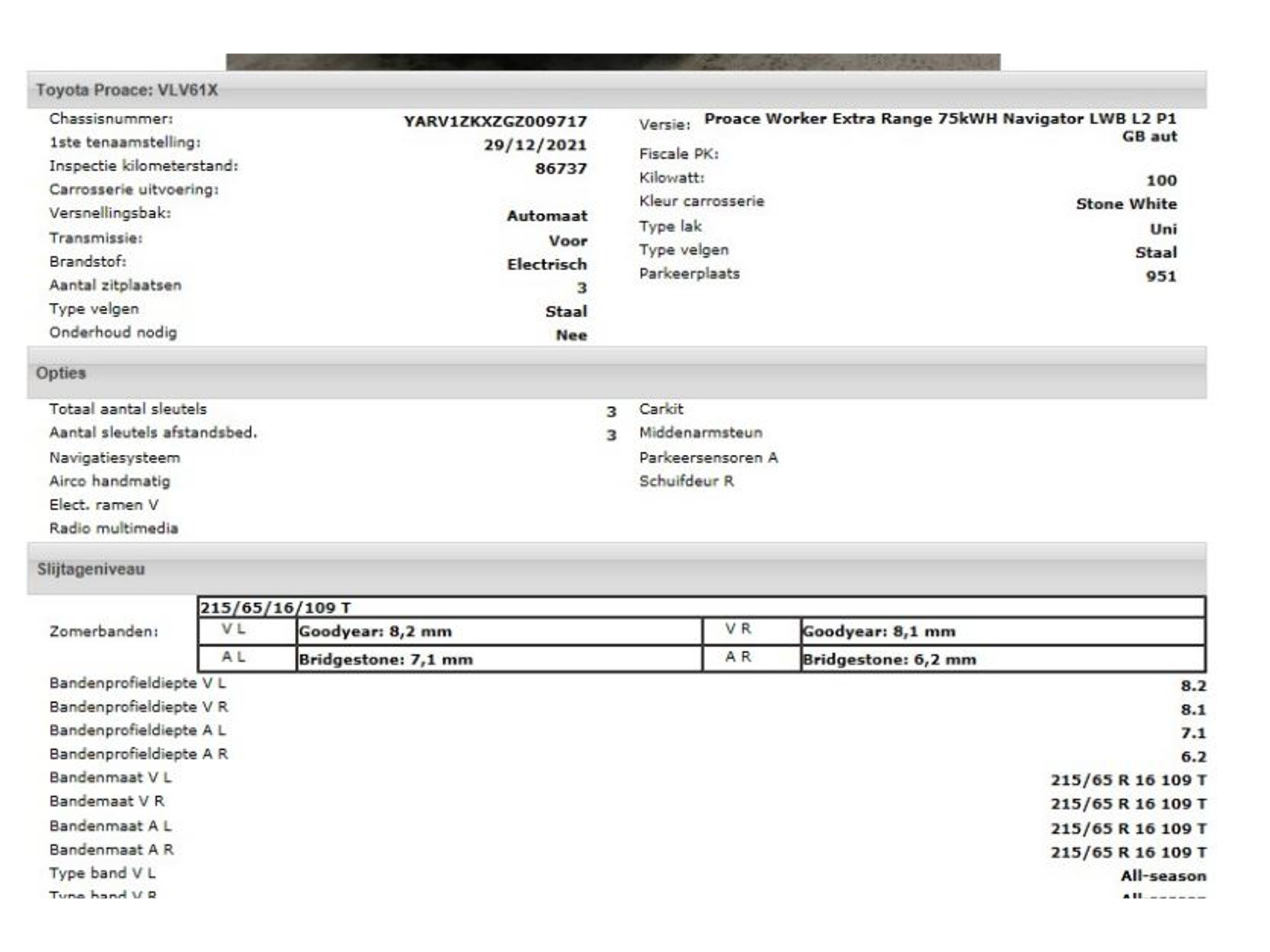Click Kilowatt value 100
The height and width of the screenshot is (952, 1270).
pyautogui.click(x=1161, y=180)
